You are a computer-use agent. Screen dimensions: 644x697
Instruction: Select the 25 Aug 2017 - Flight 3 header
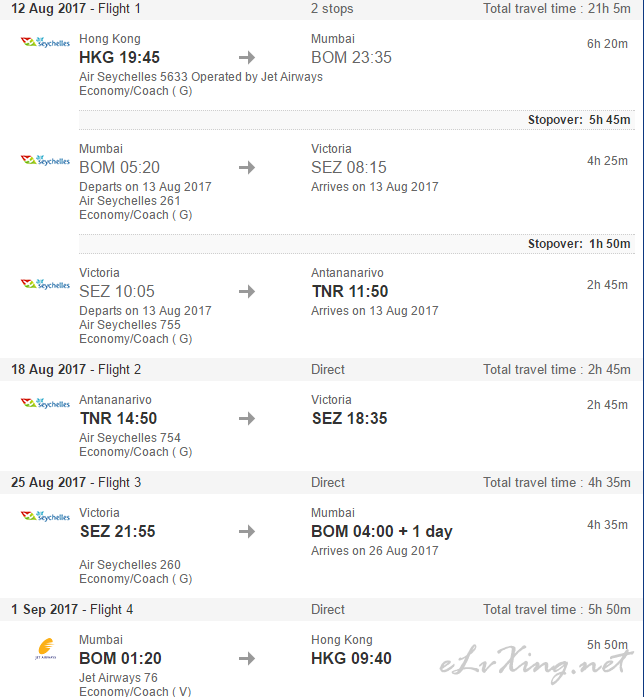(x=76, y=482)
